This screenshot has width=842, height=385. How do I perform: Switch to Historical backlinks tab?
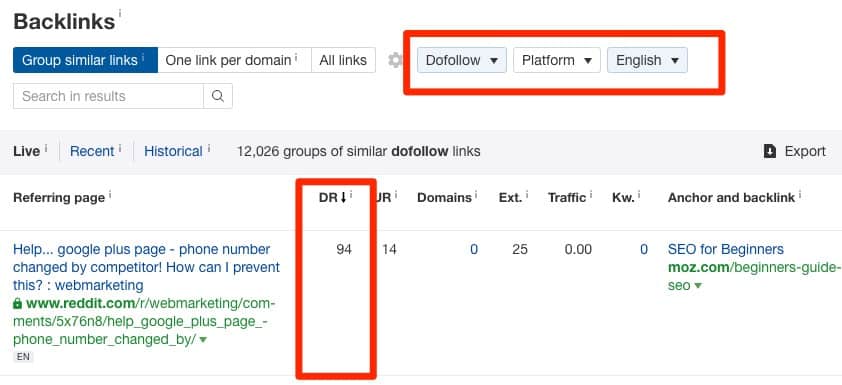pos(173,151)
